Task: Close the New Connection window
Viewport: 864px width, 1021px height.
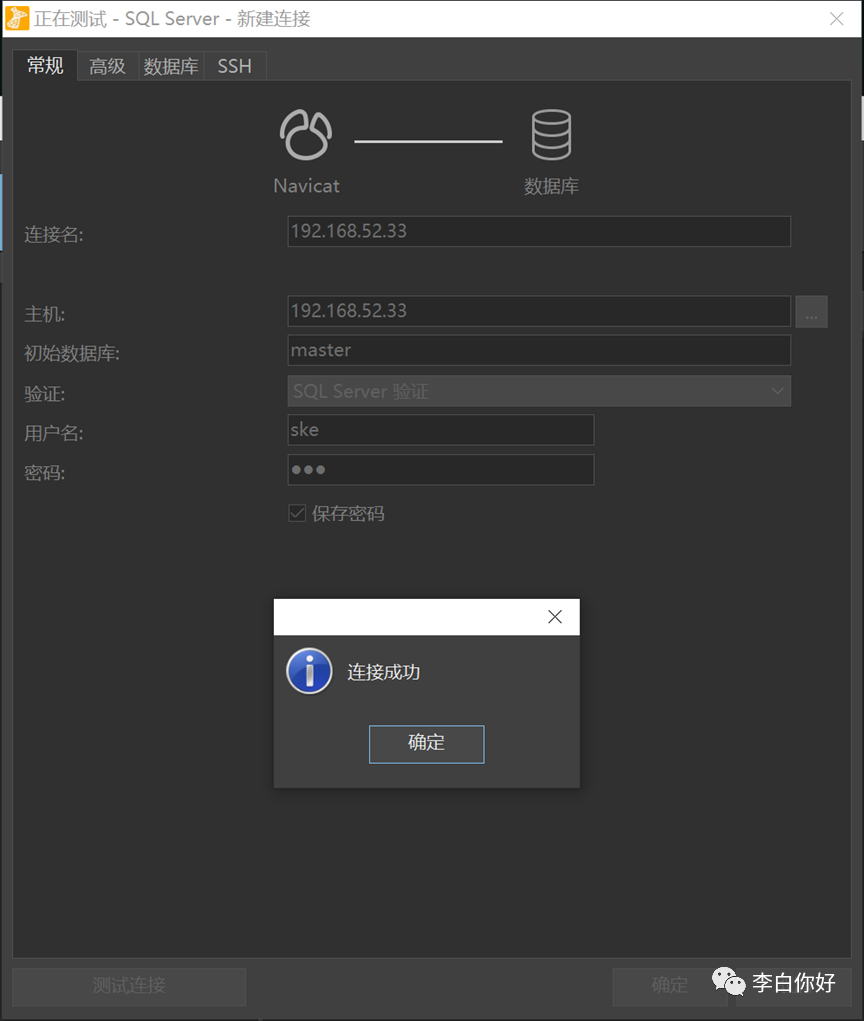Action: 837,19
